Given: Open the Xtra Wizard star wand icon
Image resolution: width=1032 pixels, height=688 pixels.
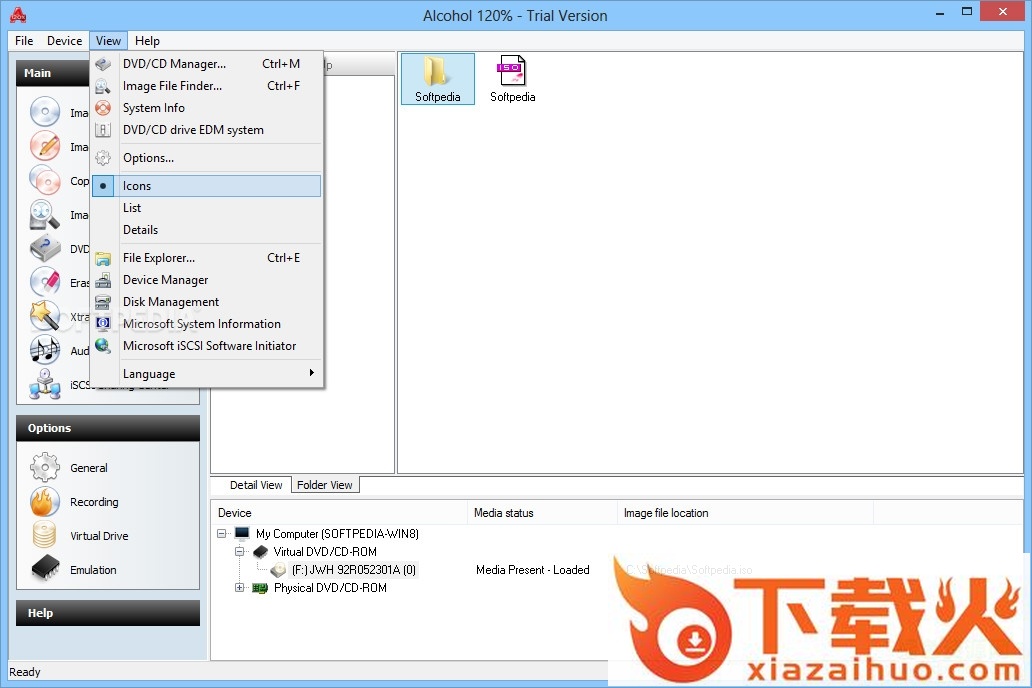Looking at the screenshot, I should [x=45, y=316].
